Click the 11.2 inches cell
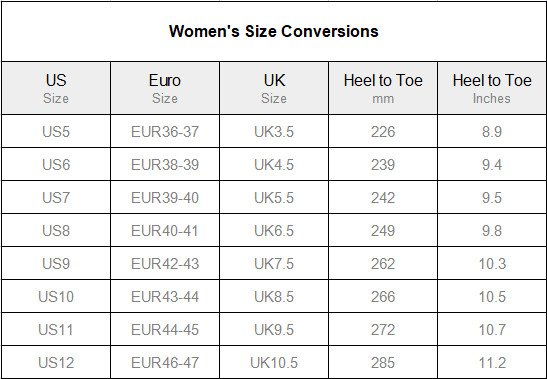 pos(492,363)
